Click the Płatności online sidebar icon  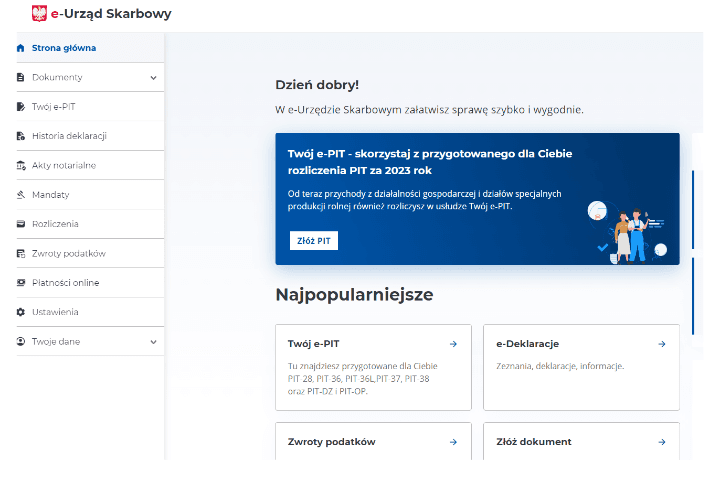pos(20,283)
